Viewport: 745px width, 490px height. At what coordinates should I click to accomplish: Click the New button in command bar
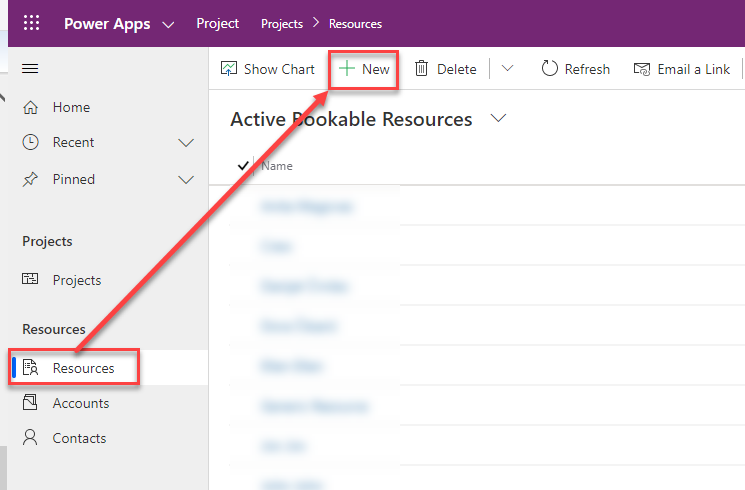[365, 69]
